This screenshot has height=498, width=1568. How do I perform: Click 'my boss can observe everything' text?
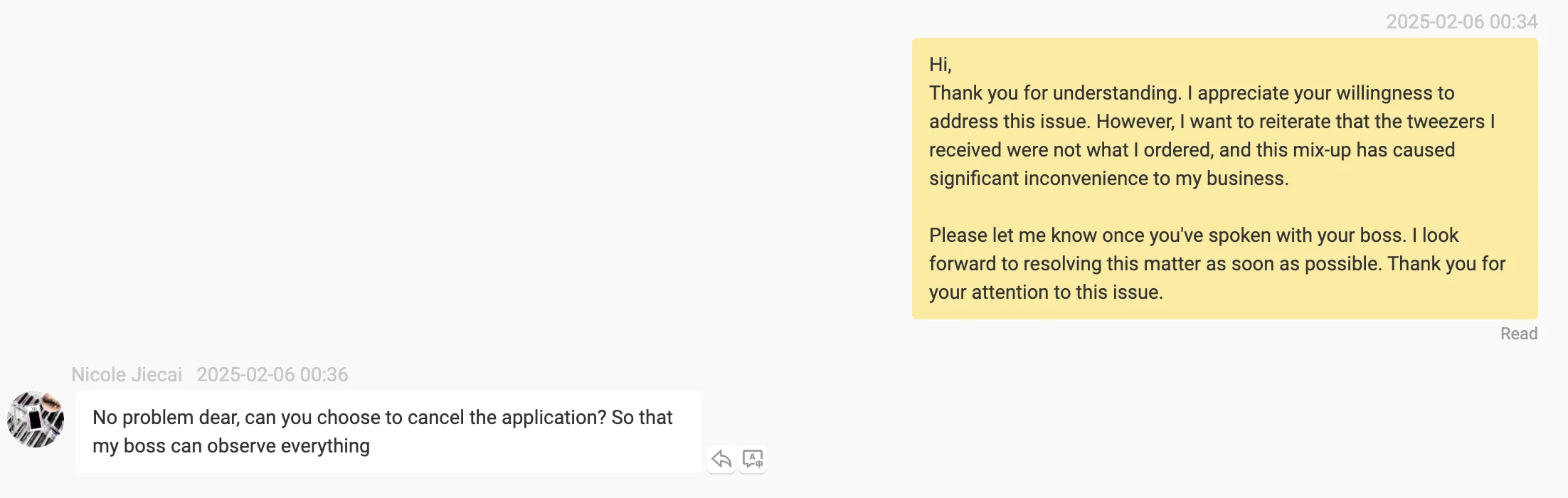pos(231,446)
